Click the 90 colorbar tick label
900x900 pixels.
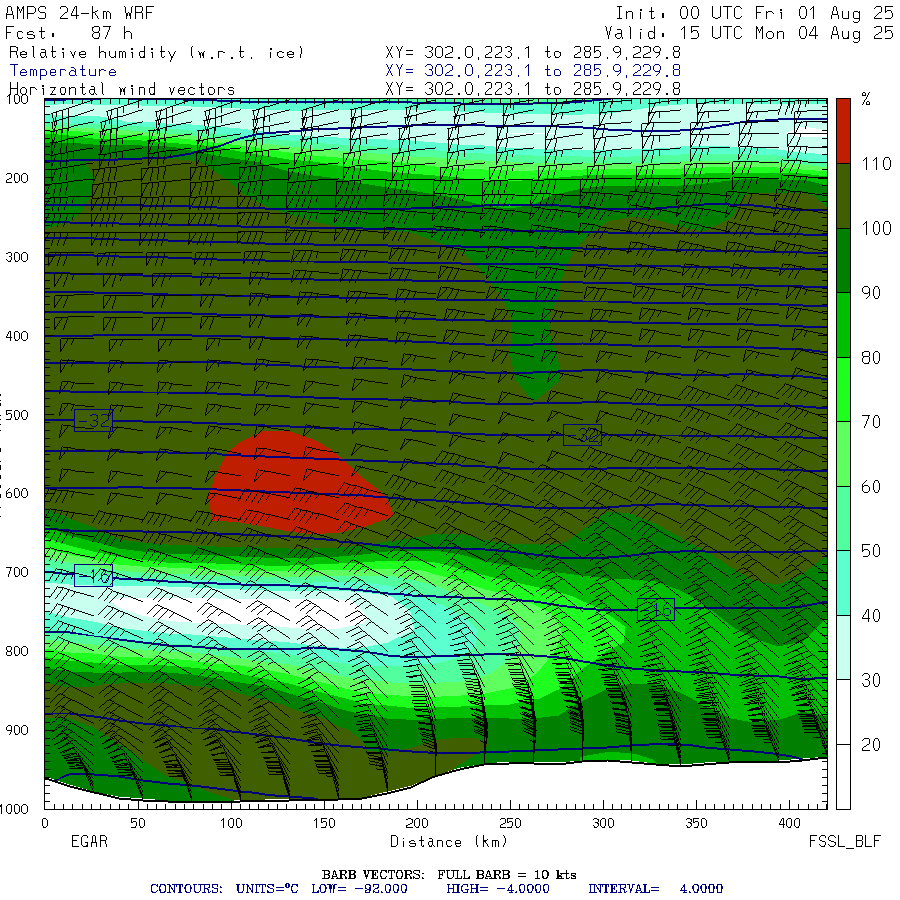point(871,293)
